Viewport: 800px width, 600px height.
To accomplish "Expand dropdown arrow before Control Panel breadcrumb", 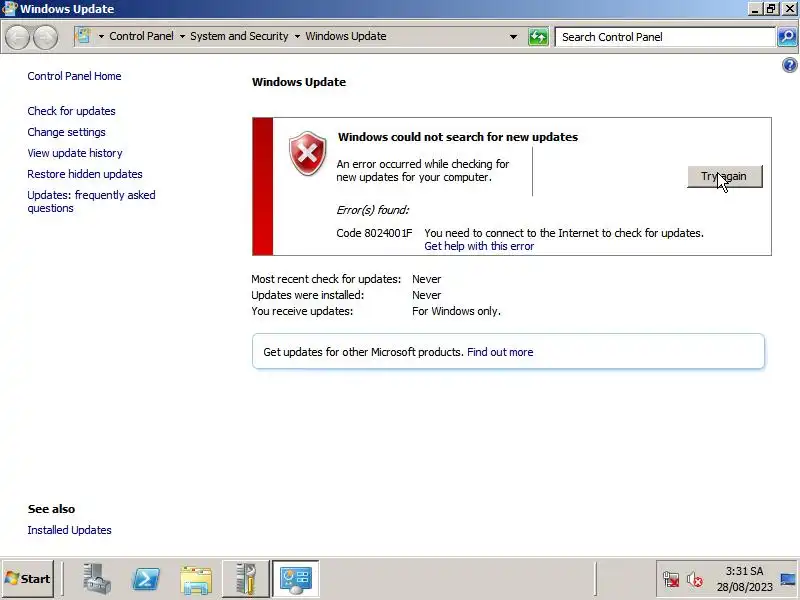I will point(101,37).
